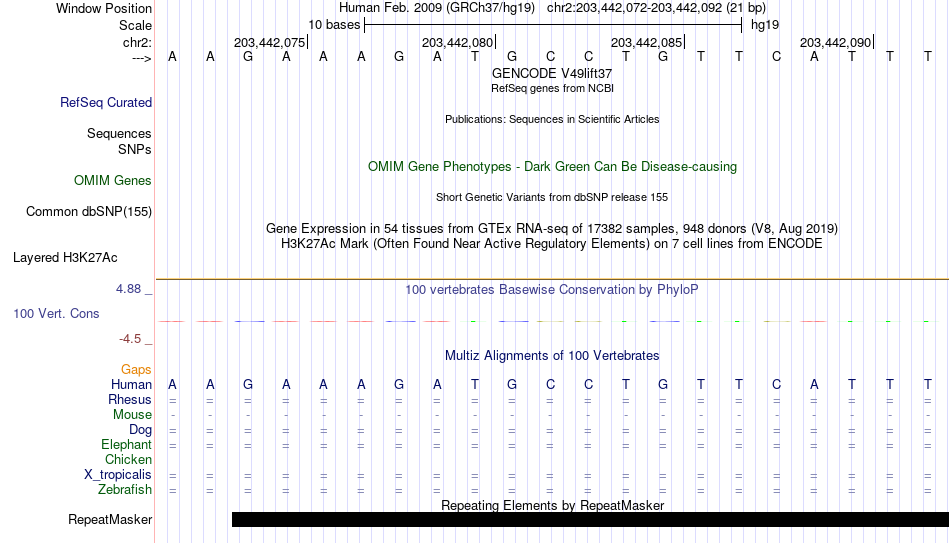Click the chr2: ruler label
The height and width of the screenshot is (543, 950).
pos(137,42)
